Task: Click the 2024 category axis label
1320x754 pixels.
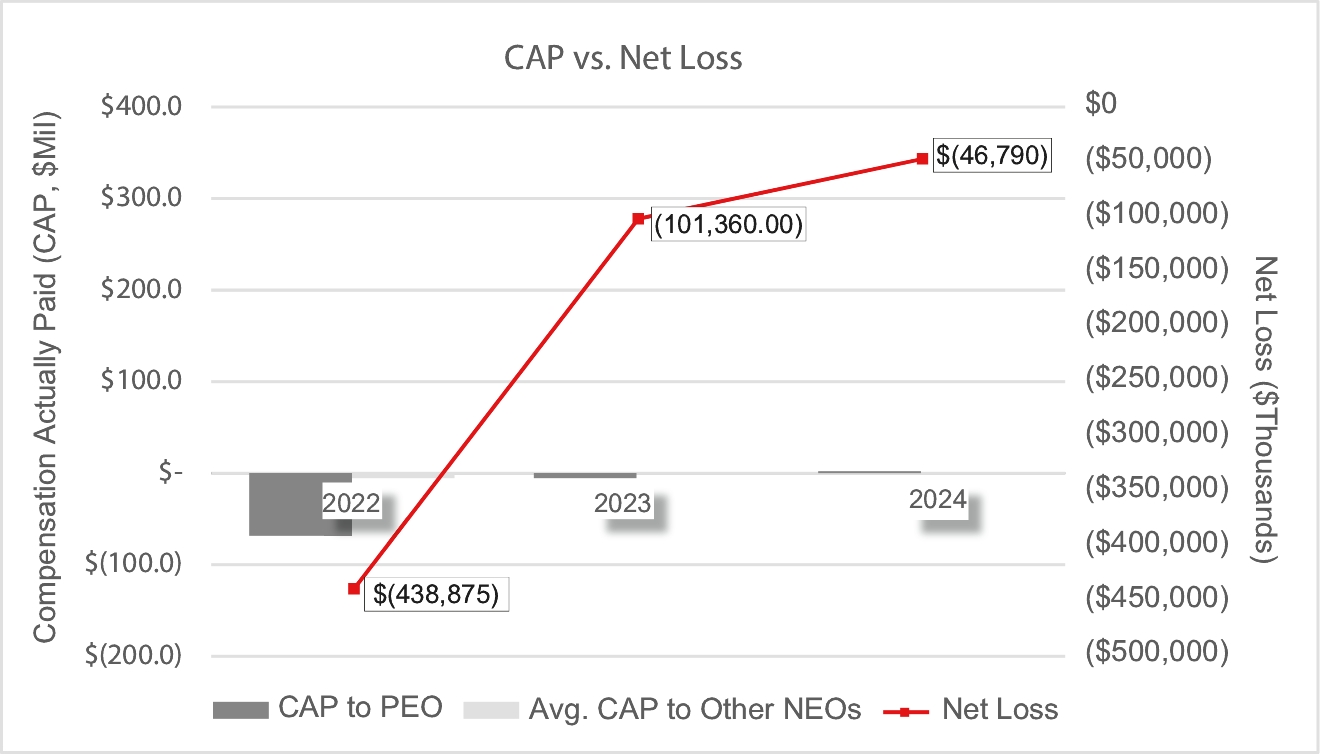Action: pos(937,499)
